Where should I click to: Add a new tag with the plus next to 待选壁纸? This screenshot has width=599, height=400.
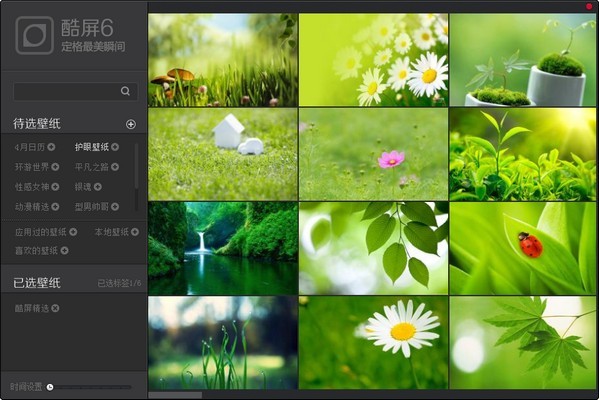[131, 124]
